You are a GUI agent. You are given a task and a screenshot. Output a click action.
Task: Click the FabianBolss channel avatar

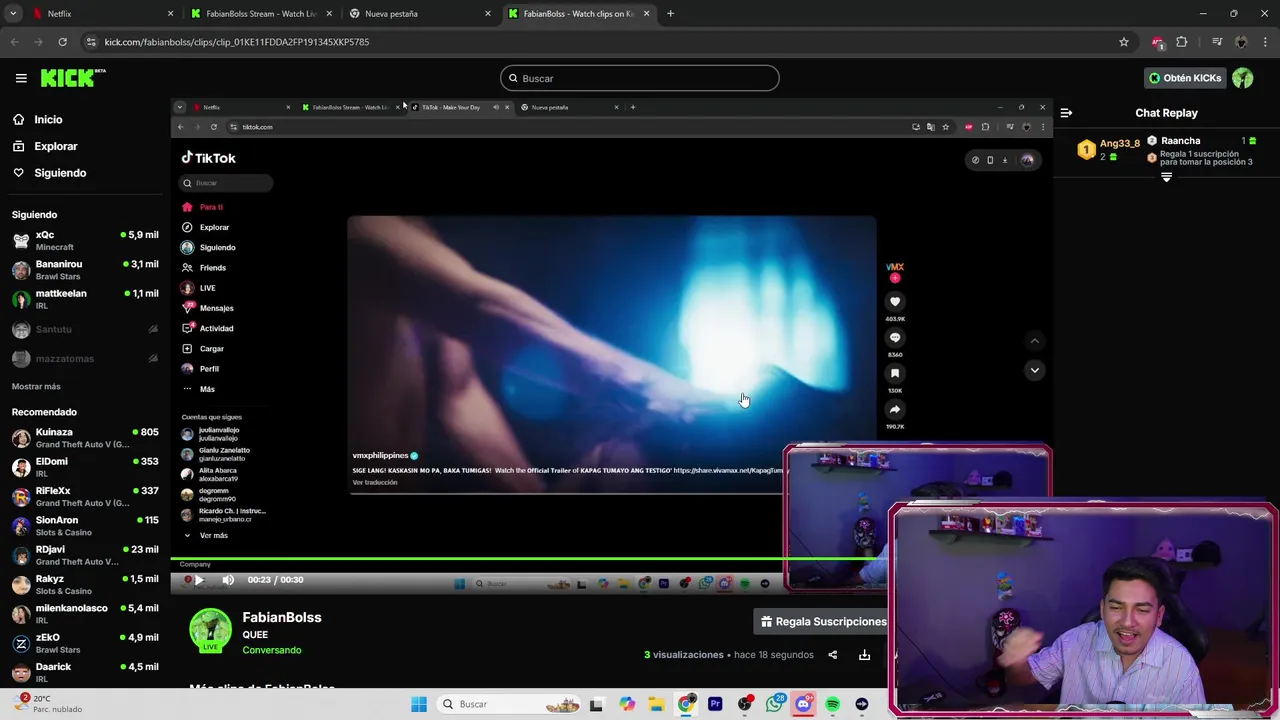(210, 630)
